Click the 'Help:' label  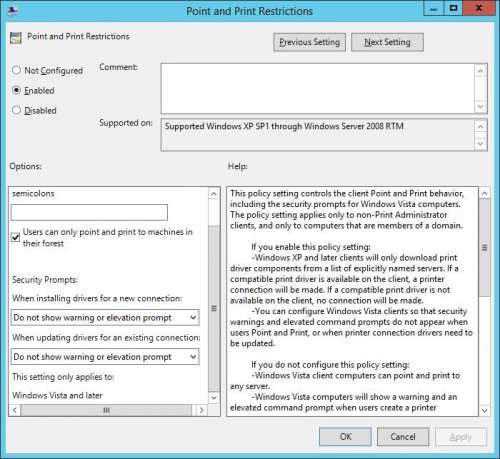coord(238,166)
